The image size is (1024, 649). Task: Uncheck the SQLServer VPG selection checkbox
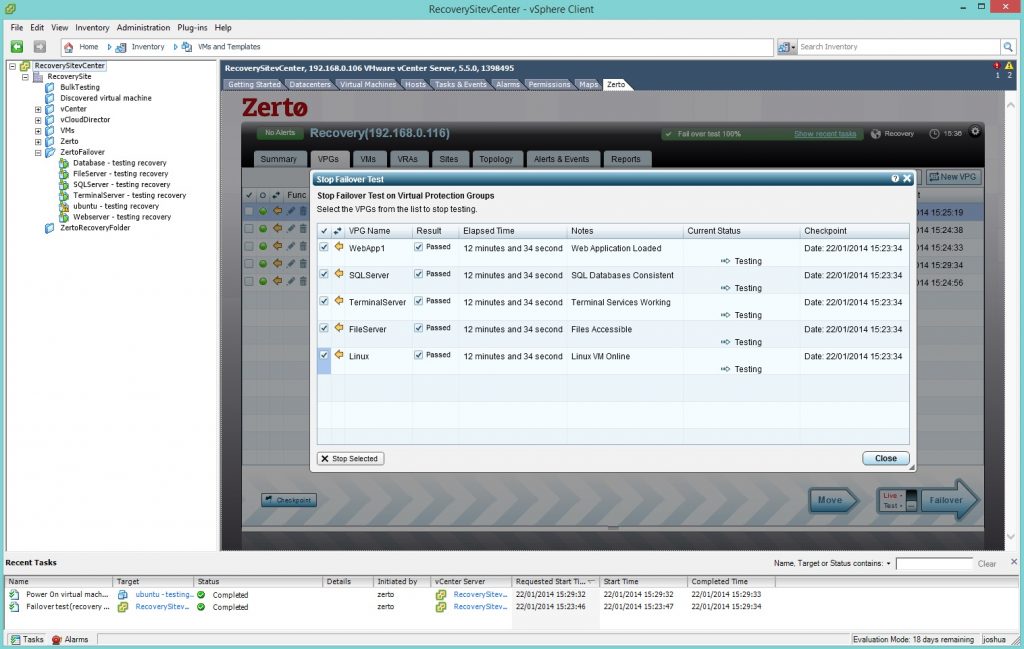point(324,274)
